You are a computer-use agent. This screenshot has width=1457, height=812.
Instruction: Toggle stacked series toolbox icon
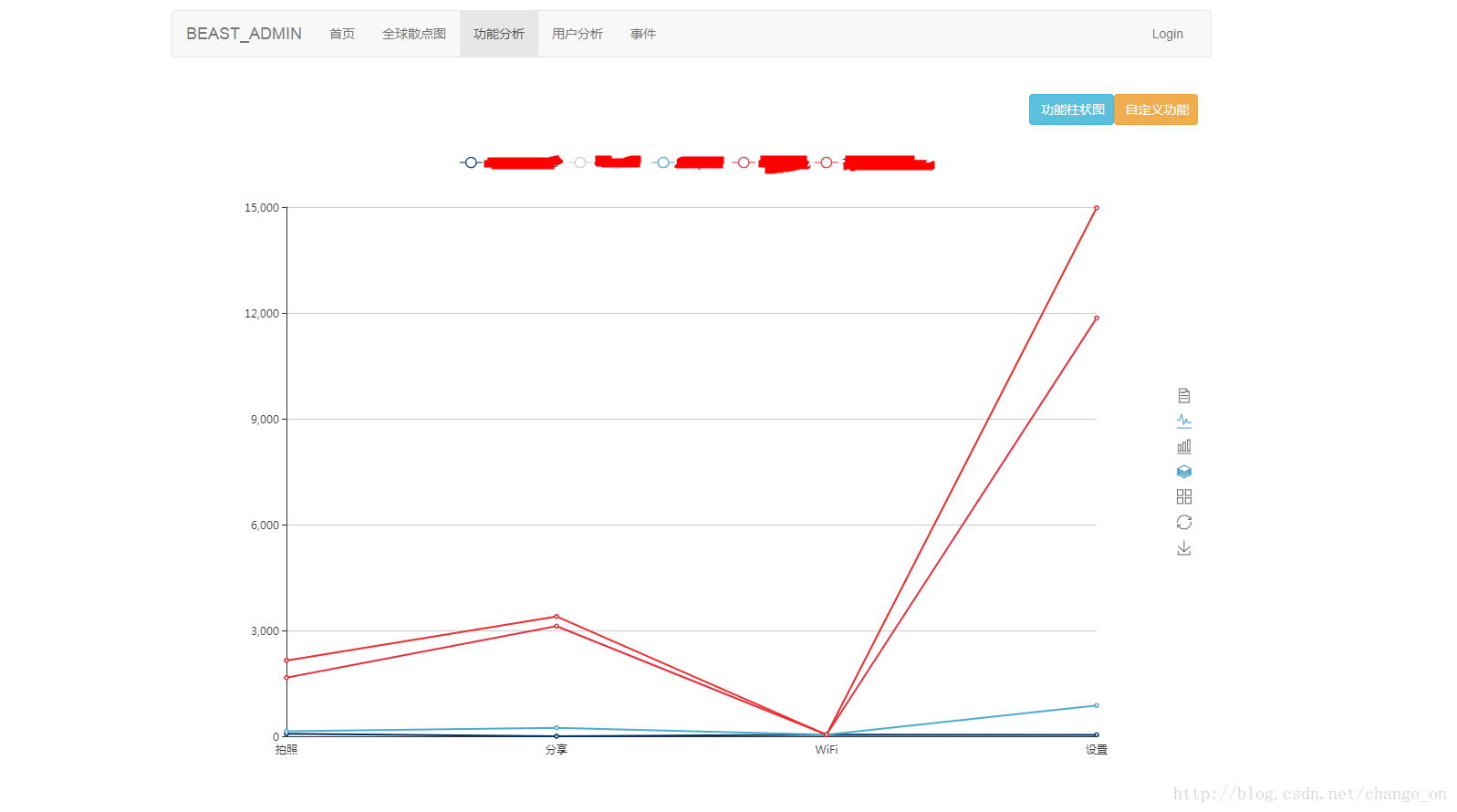[x=1184, y=472]
